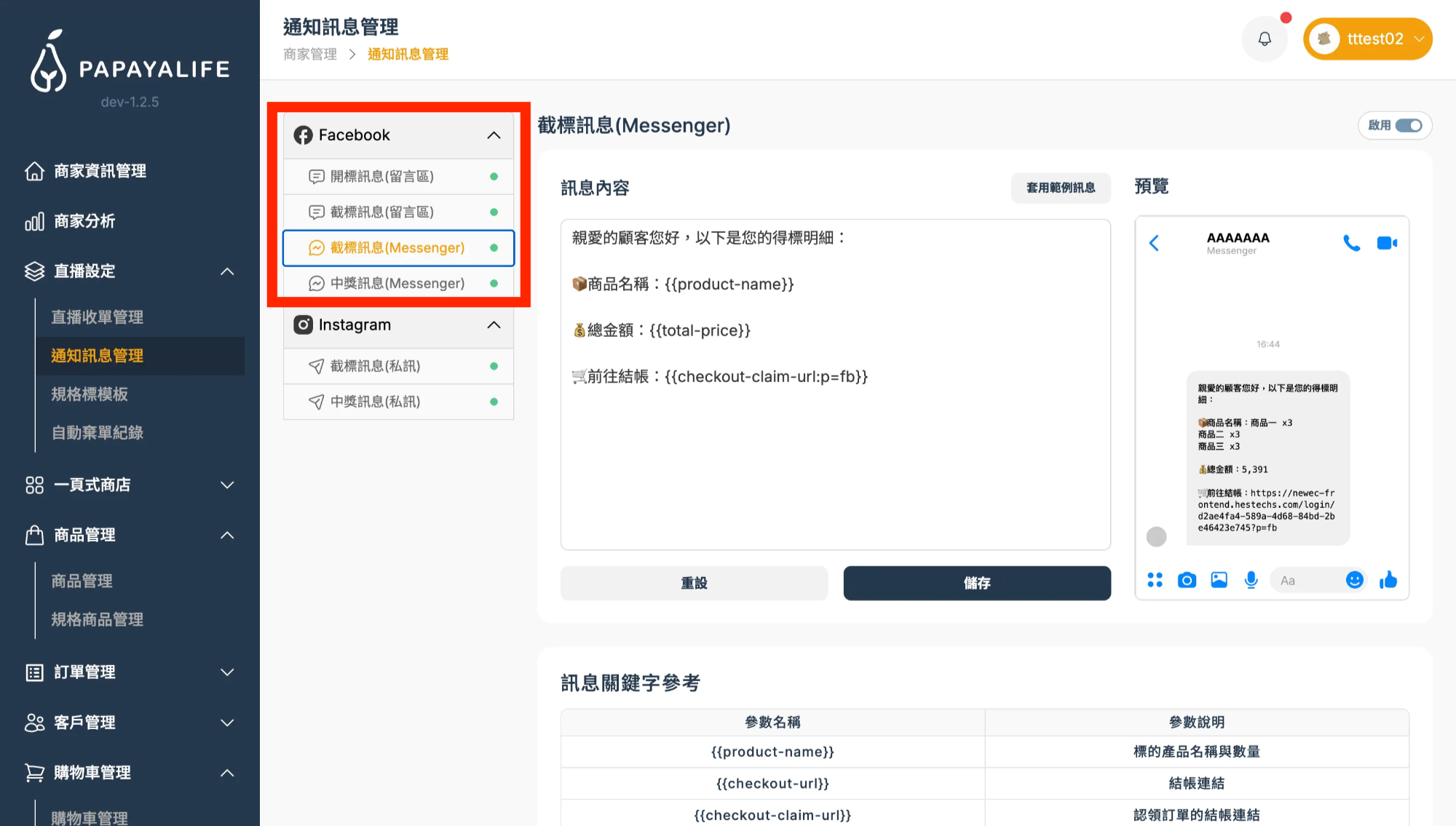This screenshot has height=826, width=1456.
Task: Toggle the 啟用 switch off
Action: [x=1408, y=125]
